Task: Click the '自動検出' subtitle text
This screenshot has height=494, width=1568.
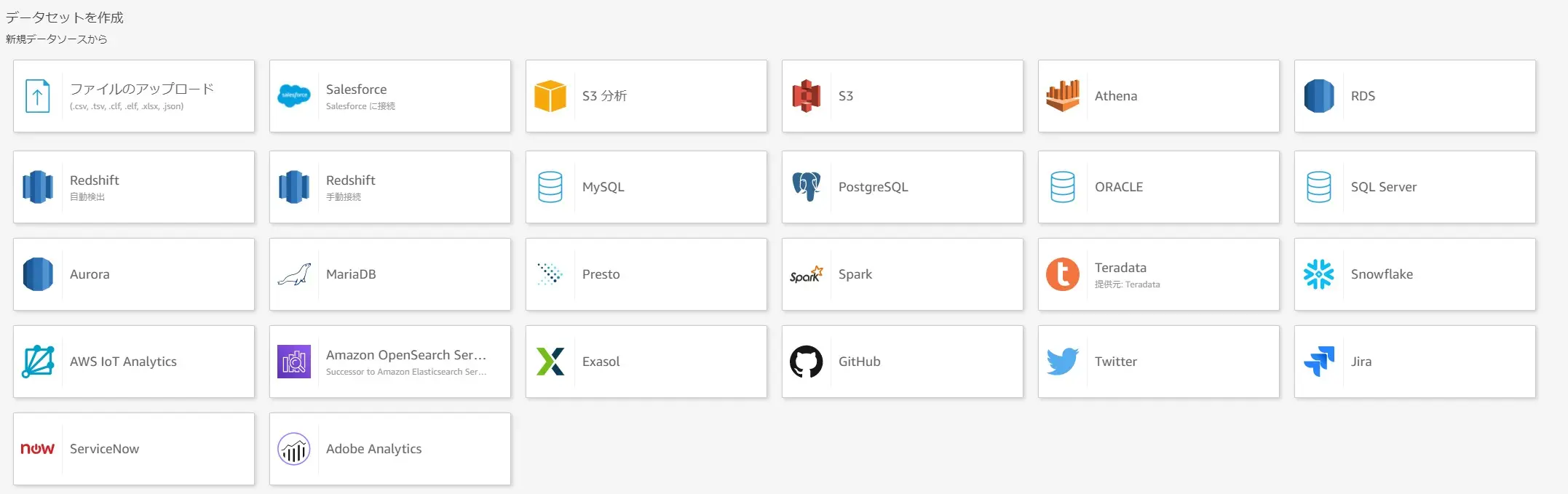Action: (87, 197)
